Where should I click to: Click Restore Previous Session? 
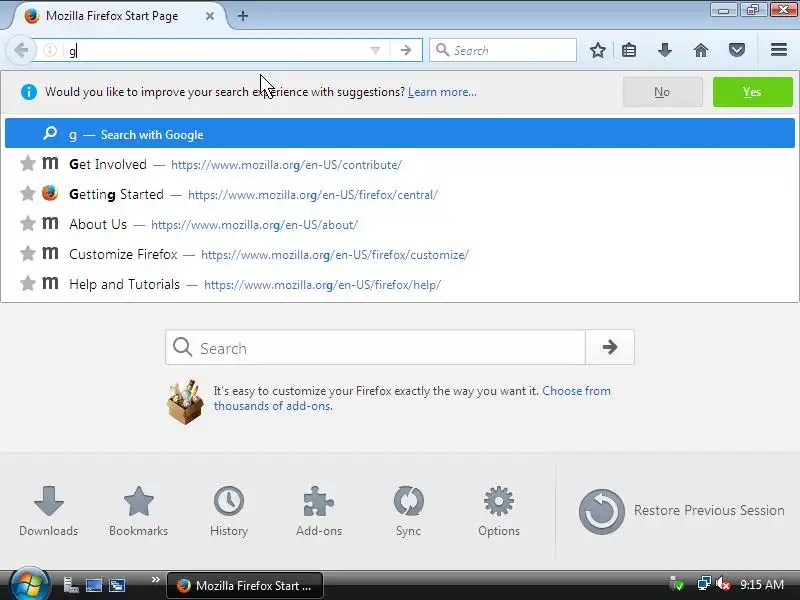point(682,511)
